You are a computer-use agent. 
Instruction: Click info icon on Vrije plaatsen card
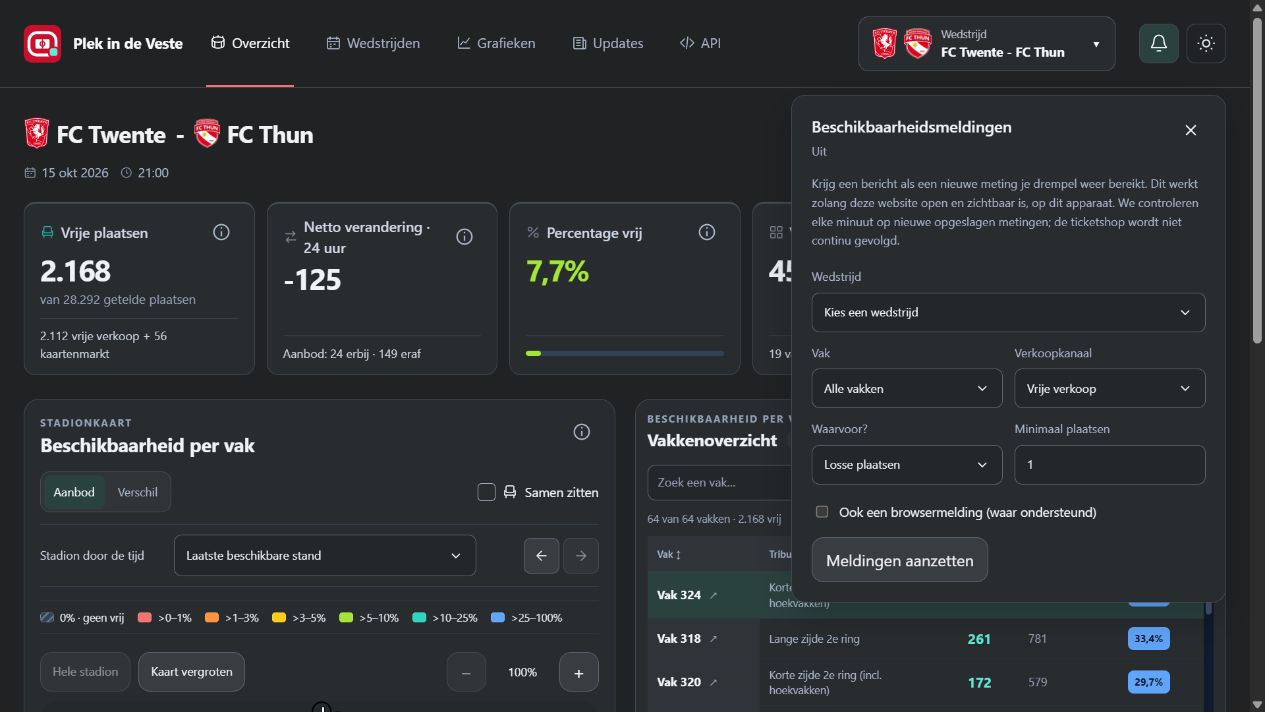(x=221, y=232)
